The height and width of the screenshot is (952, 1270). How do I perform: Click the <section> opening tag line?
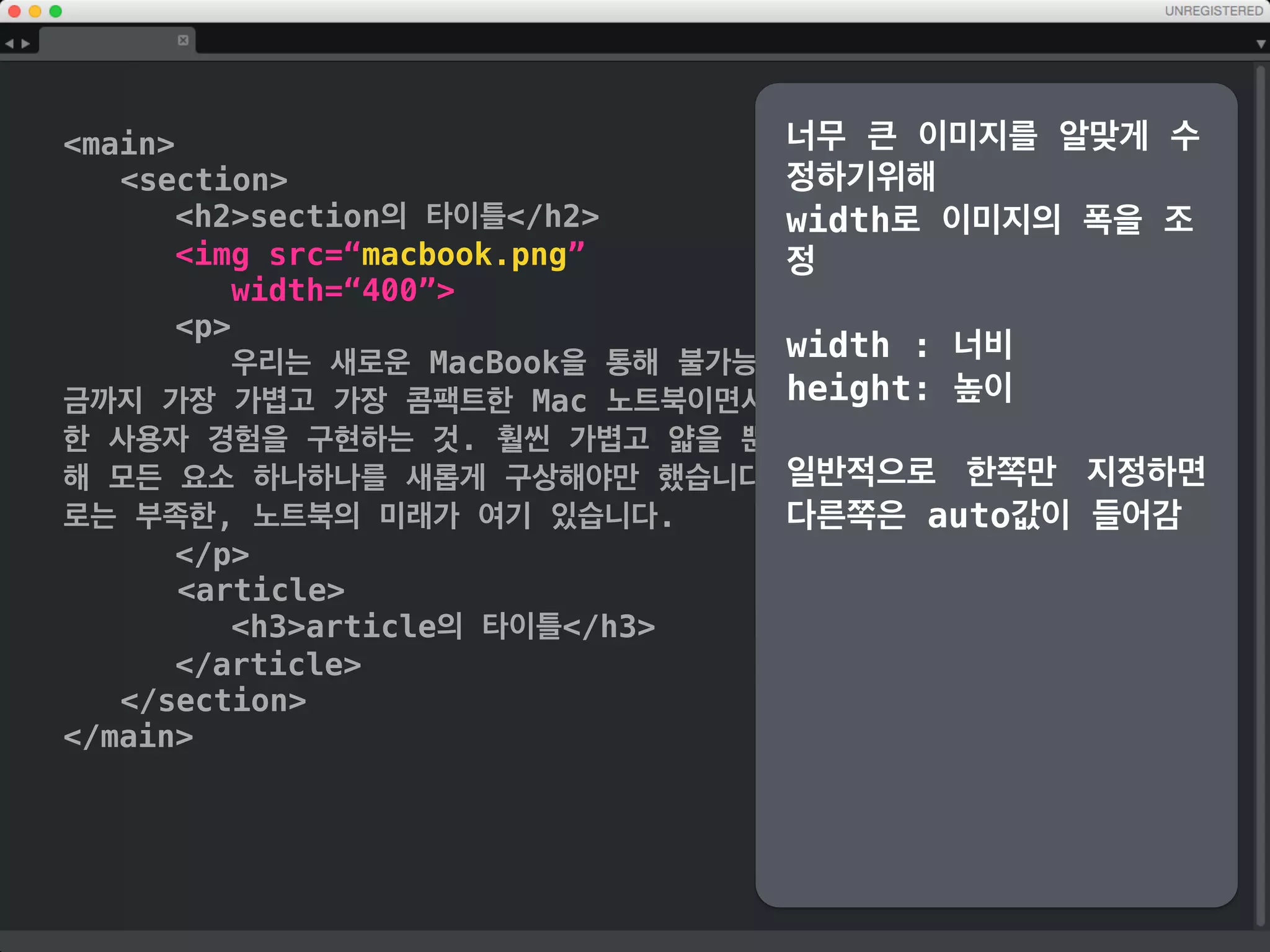tap(204, 180)
